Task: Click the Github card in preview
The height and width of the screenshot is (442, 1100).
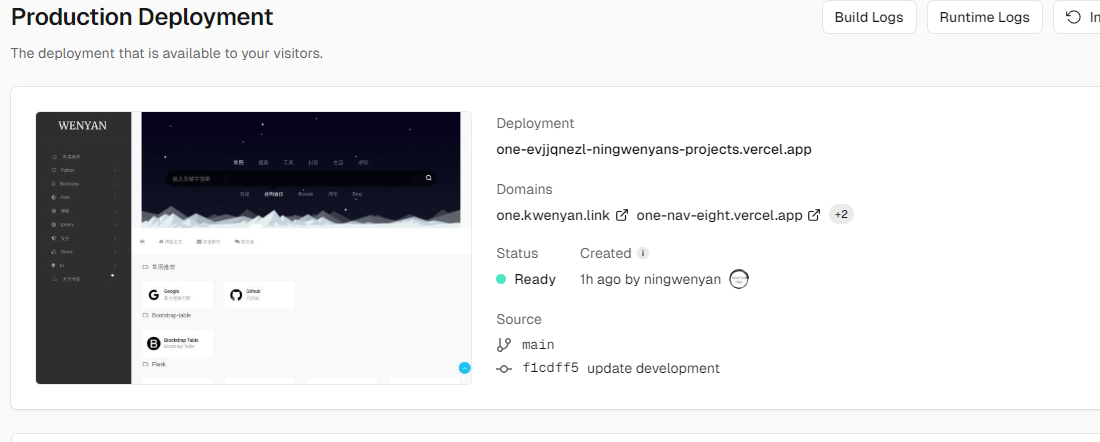Action: point(260,295)
